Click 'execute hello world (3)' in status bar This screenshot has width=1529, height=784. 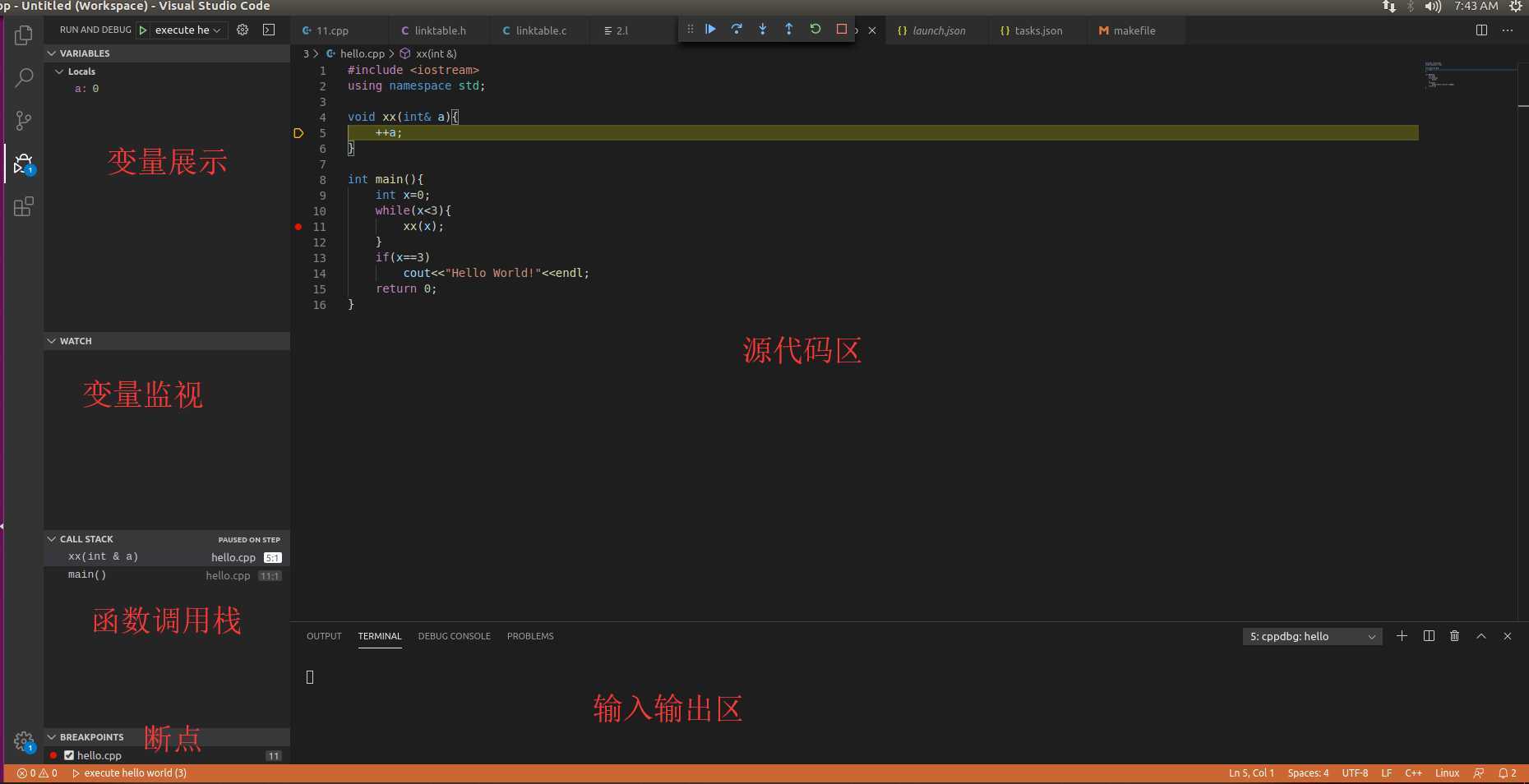[129, 773]
